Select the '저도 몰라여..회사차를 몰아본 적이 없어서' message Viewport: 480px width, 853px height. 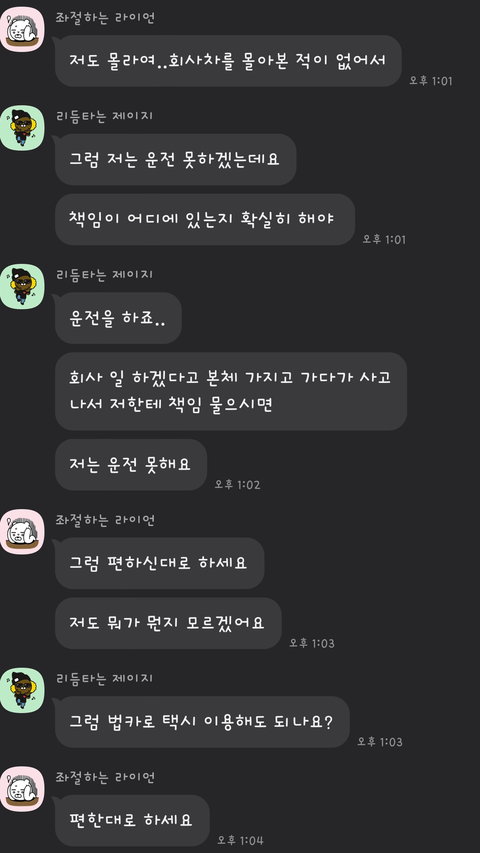pyautogui.click(x=229, y=60)
